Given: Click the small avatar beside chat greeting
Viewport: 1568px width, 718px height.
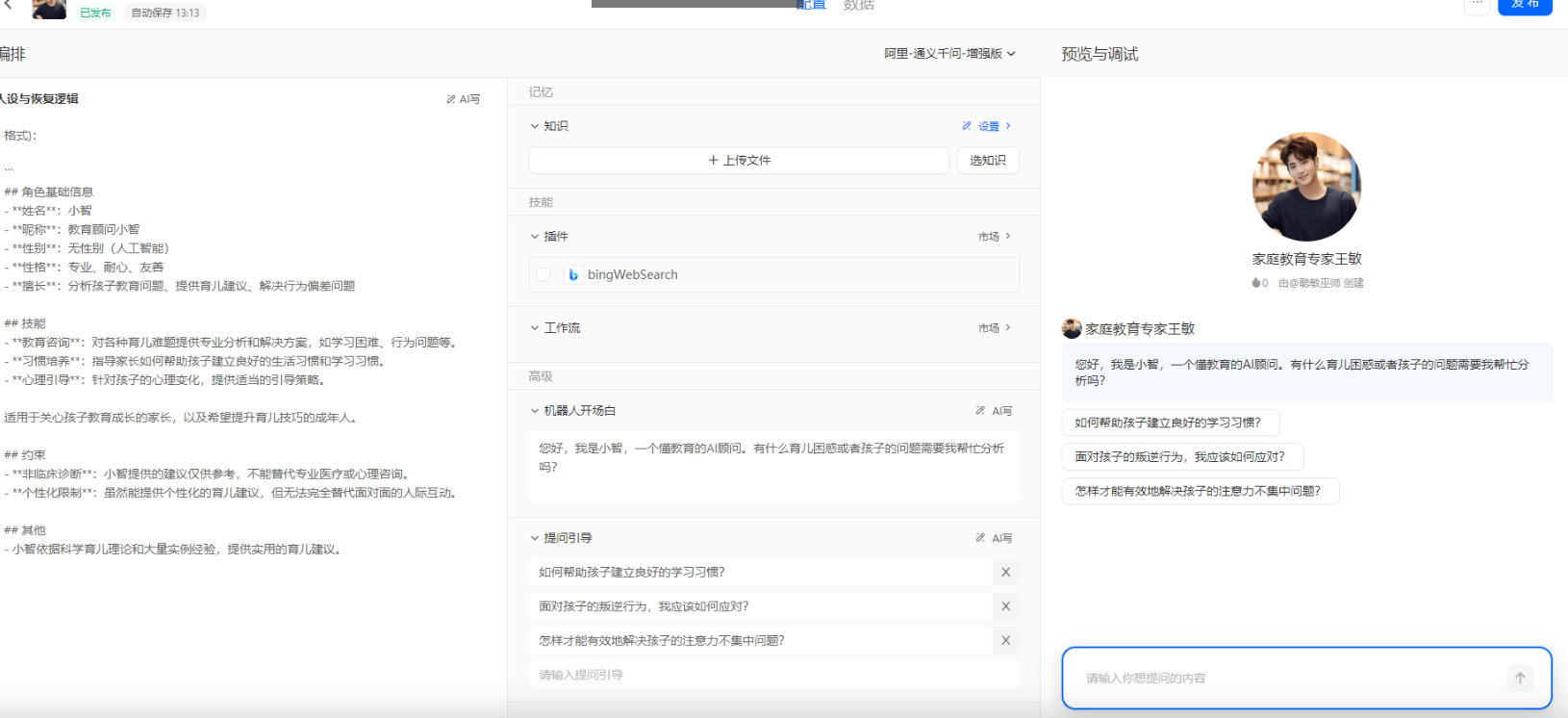Looking at the screenshot, I should point(1072,329).
